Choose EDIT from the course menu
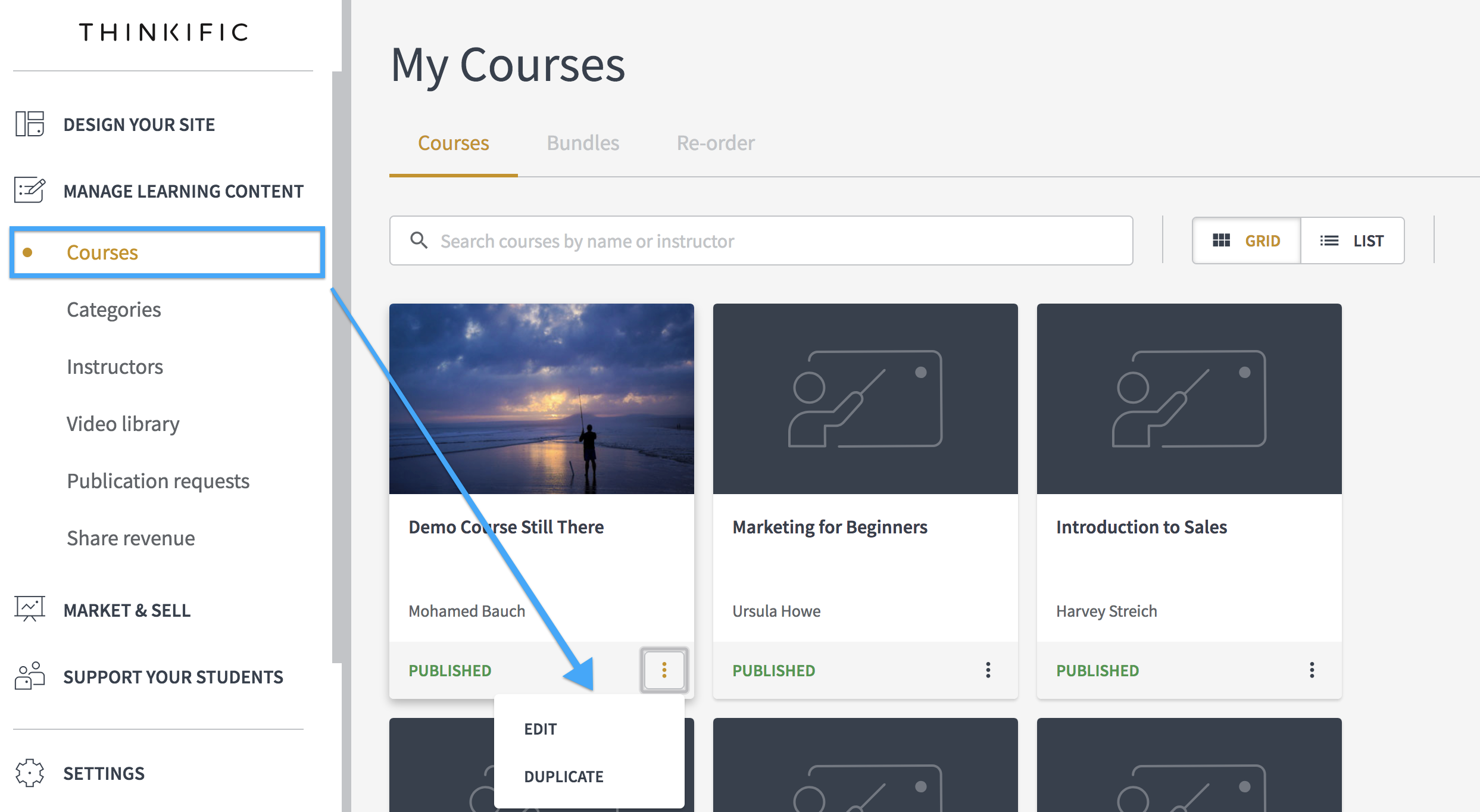Image resolution: width=1480 pixels, height=812 pixels. click(541, 729)
